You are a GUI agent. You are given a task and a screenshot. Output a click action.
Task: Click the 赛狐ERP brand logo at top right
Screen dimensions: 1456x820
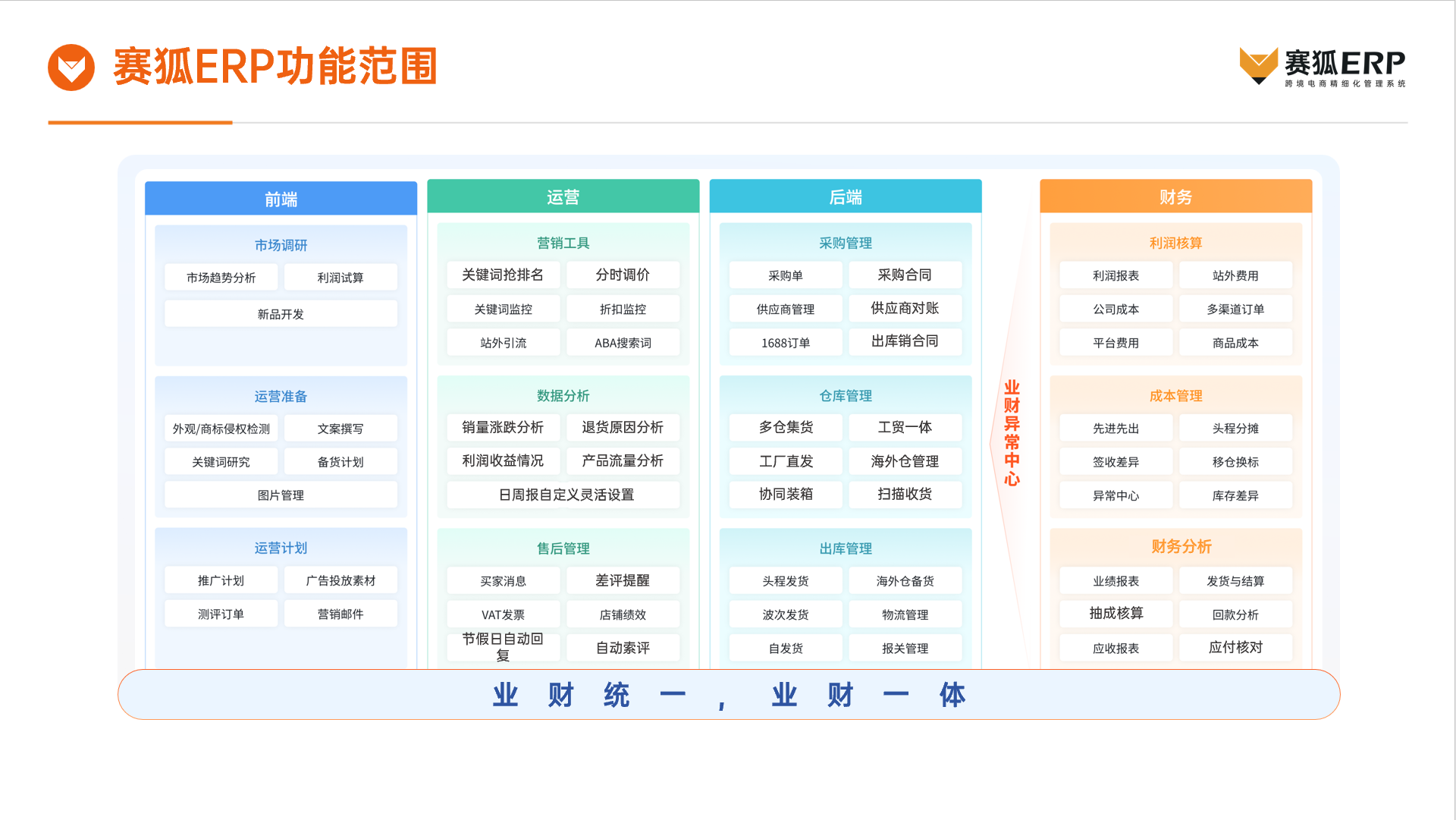pos(1323,67)
